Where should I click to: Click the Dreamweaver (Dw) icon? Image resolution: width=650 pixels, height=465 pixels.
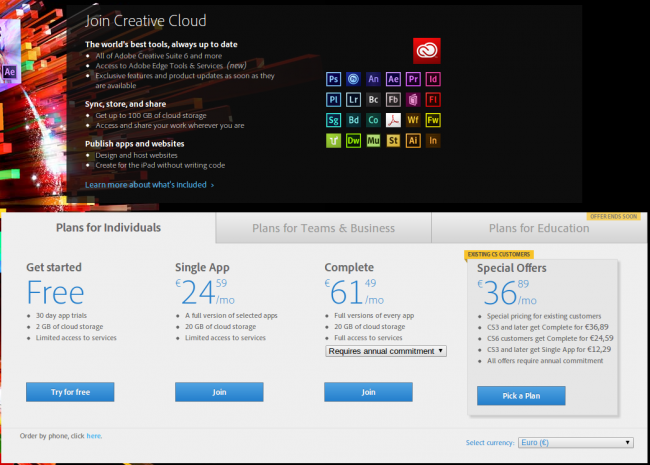point(353,141)
